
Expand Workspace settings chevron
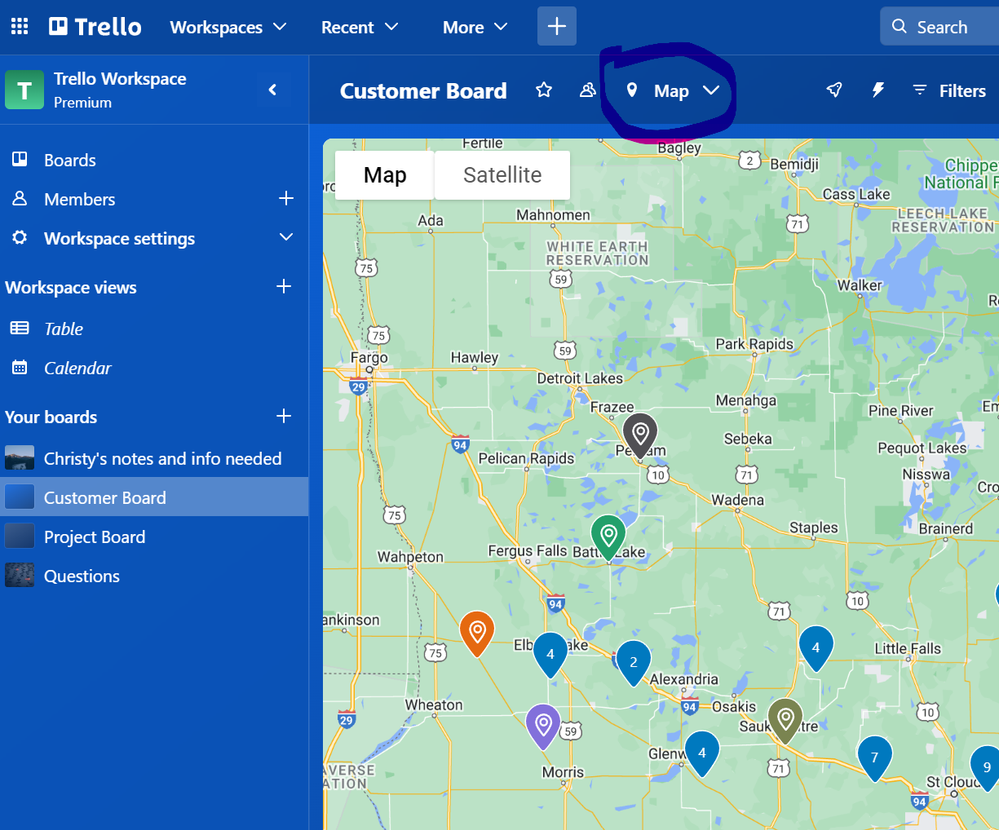click(286, 237)
